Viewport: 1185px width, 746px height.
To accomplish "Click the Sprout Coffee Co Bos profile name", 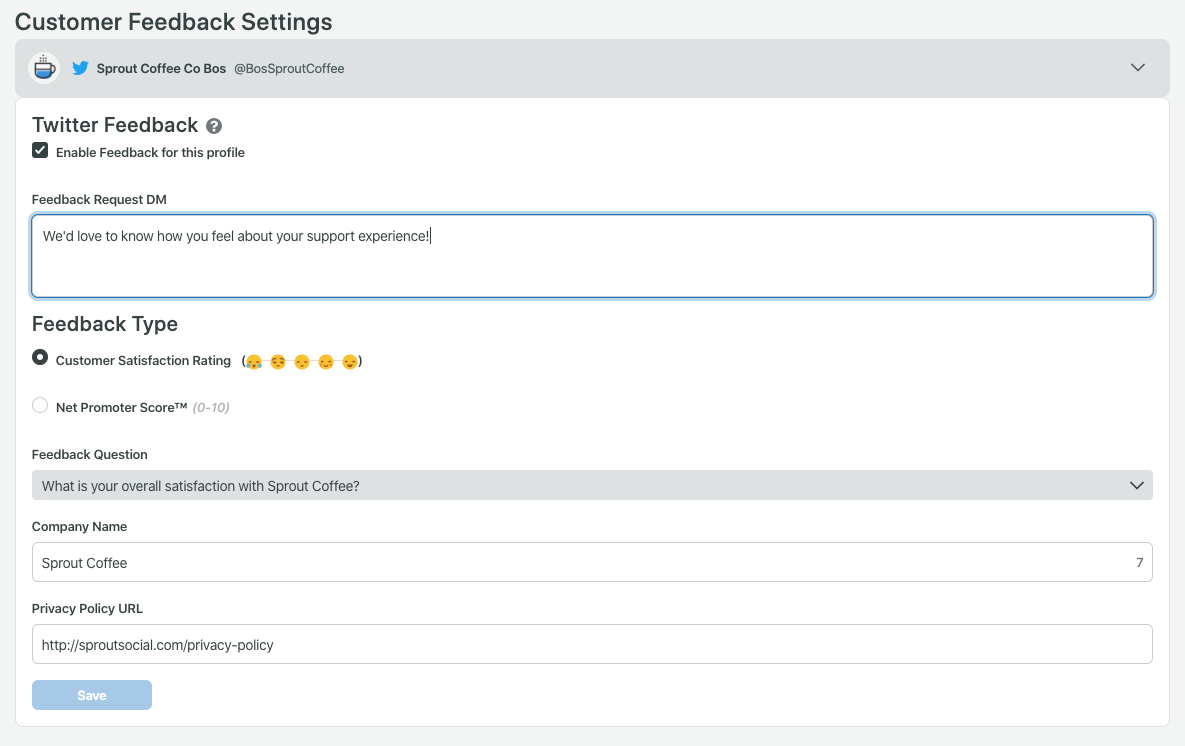I will 161,69.
